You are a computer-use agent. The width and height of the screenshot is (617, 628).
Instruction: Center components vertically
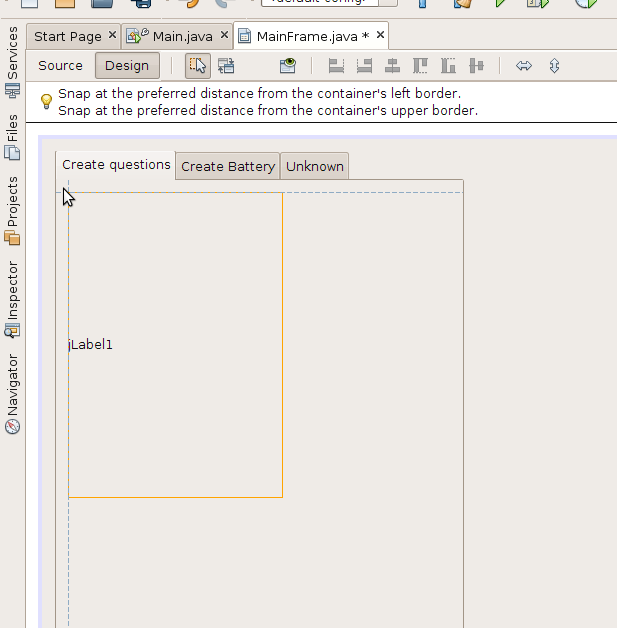pos(476,66)
